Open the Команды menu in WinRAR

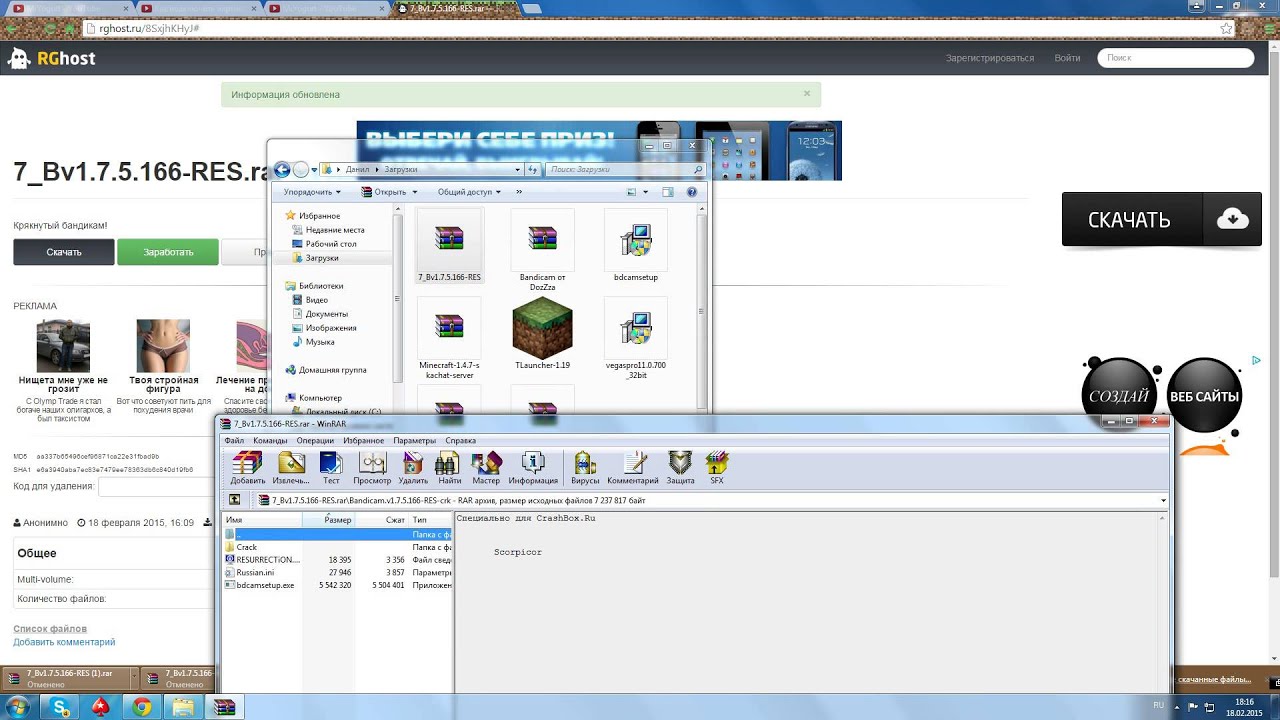point(270,440)
